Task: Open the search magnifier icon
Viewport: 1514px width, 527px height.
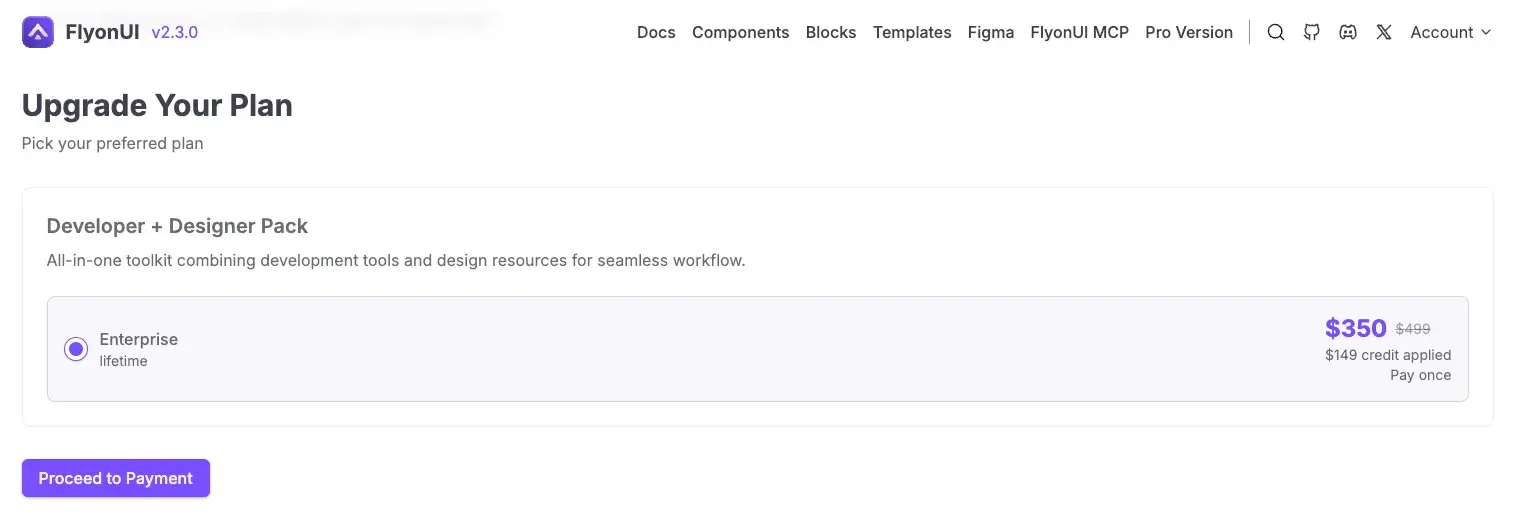Action: [x=1276, y=32]
